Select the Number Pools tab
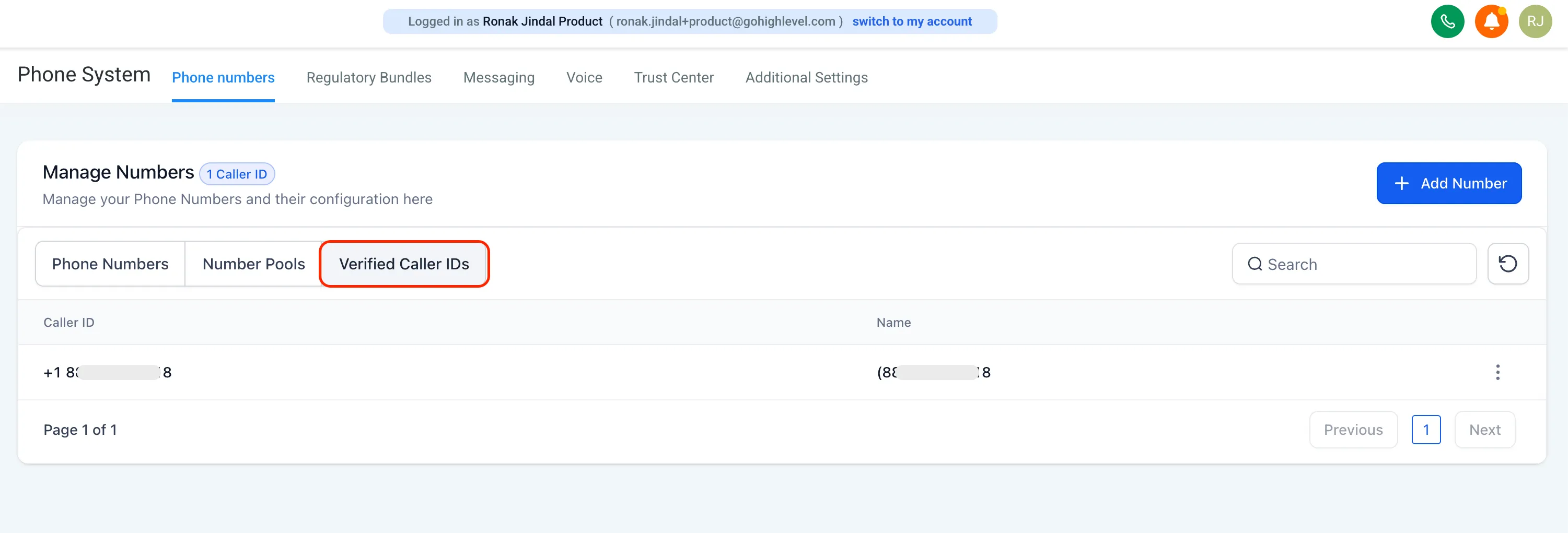Image resolution: width=1568 pixels, height=533 pixels. click(253, 264)
